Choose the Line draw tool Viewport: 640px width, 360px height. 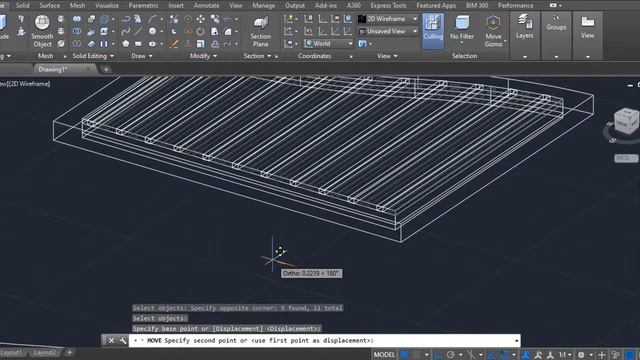coord(139,31)
